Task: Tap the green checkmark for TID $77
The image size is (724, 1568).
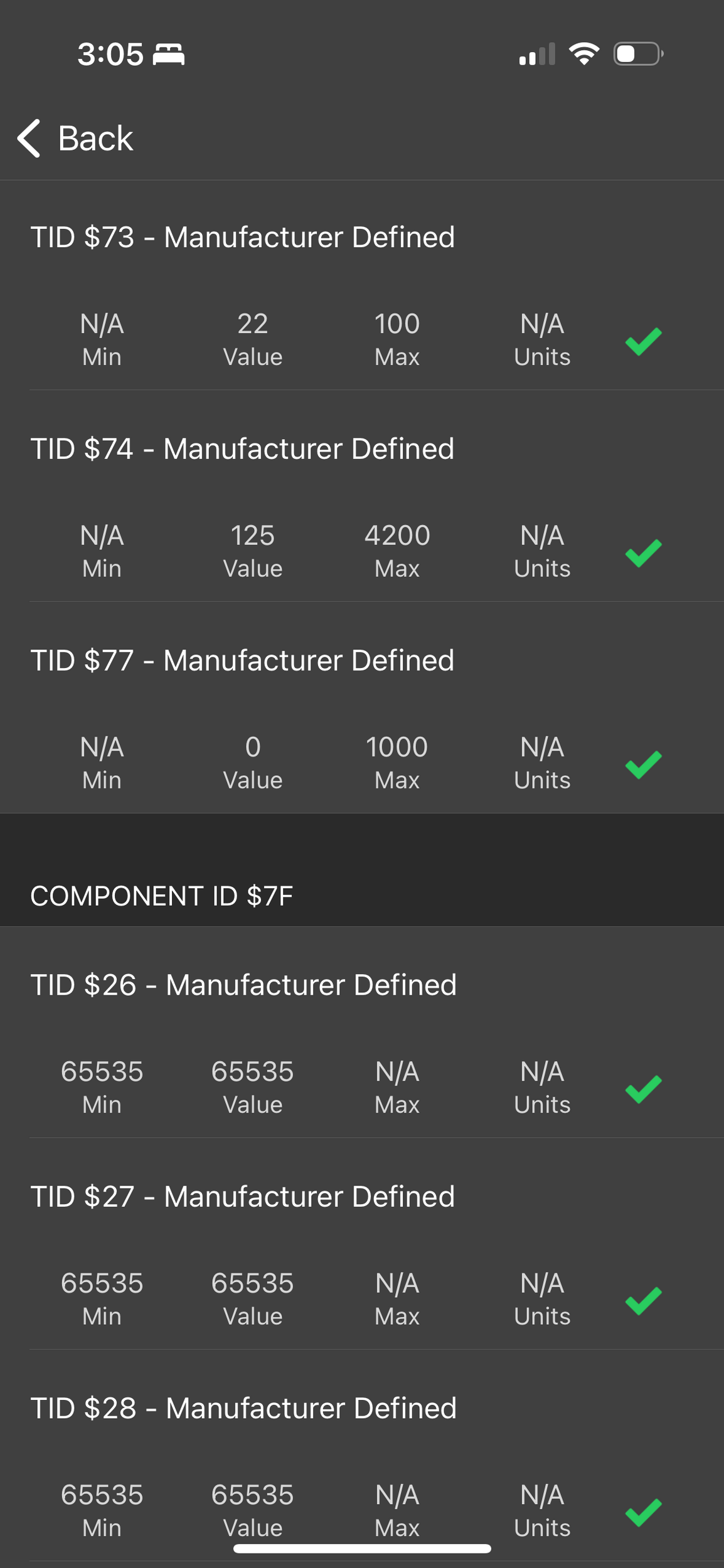Action: [644, 765]
